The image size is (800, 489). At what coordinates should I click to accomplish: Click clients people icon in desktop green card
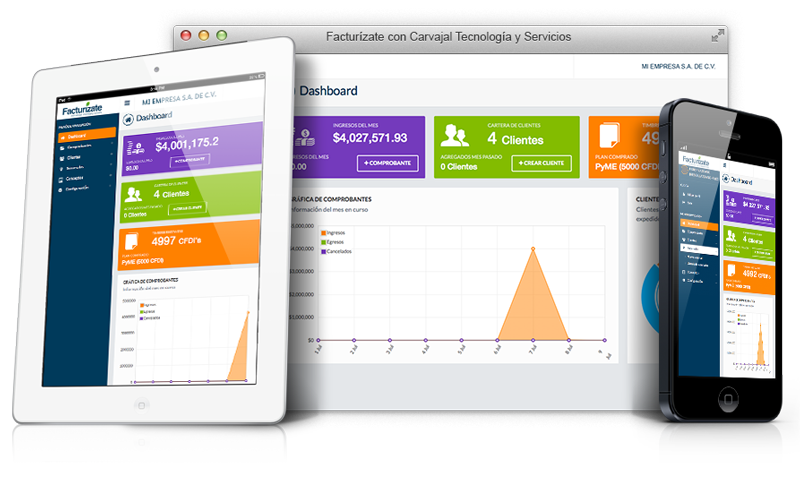point(455,135)
